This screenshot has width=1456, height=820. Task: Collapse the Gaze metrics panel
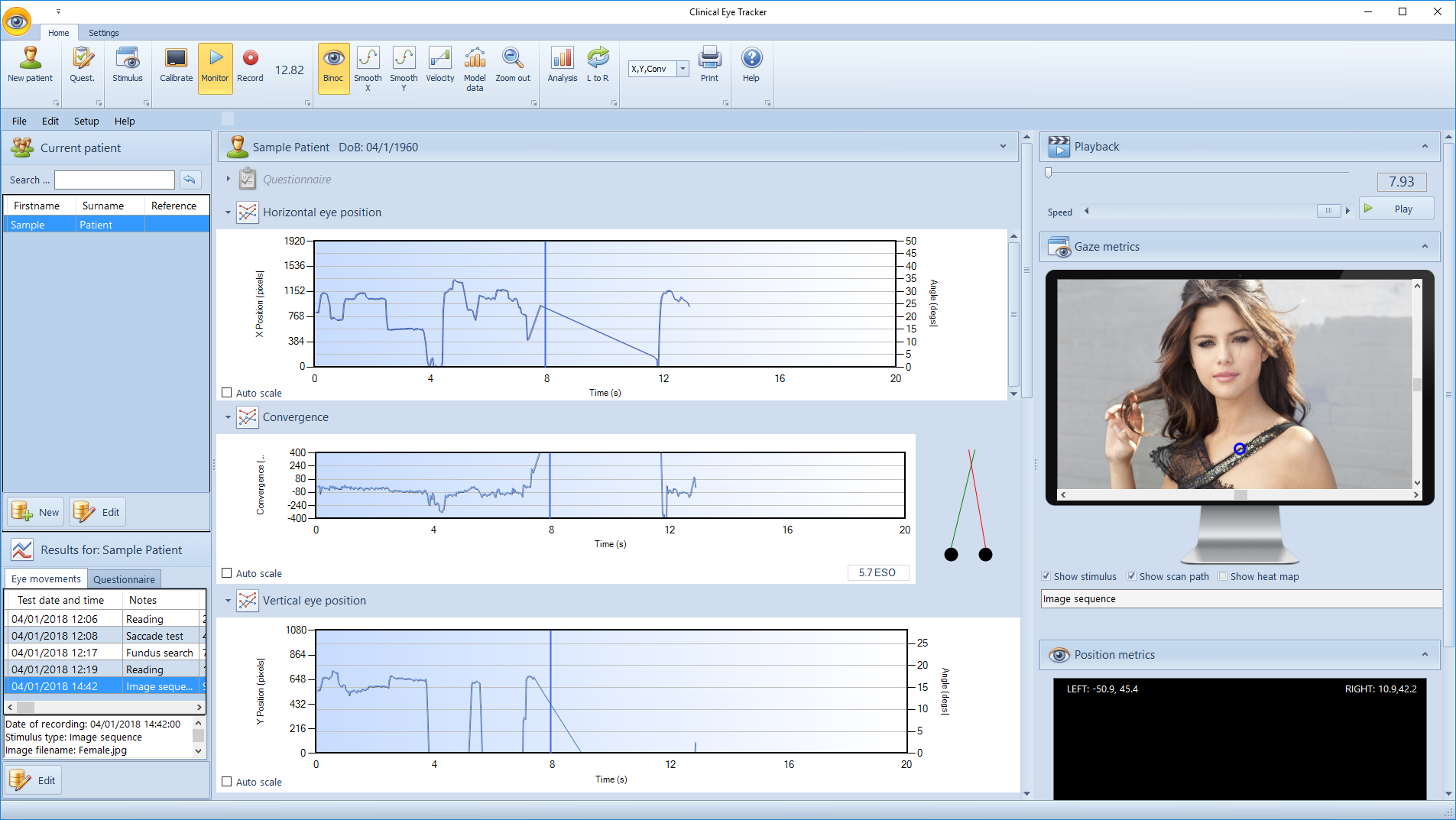click(1425, 246)
